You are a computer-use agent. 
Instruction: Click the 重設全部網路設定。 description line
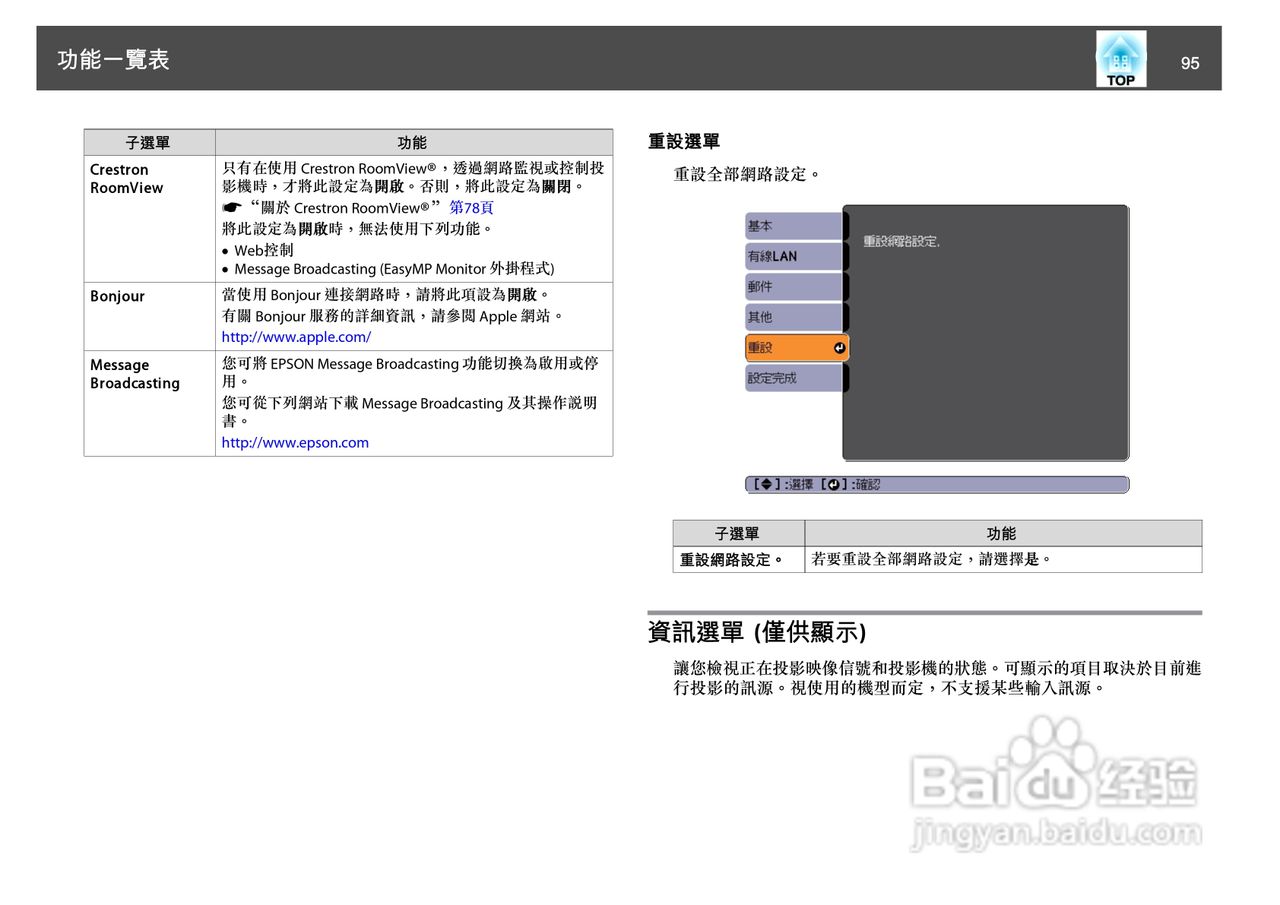pyautogui.click(x=747, y=174)
